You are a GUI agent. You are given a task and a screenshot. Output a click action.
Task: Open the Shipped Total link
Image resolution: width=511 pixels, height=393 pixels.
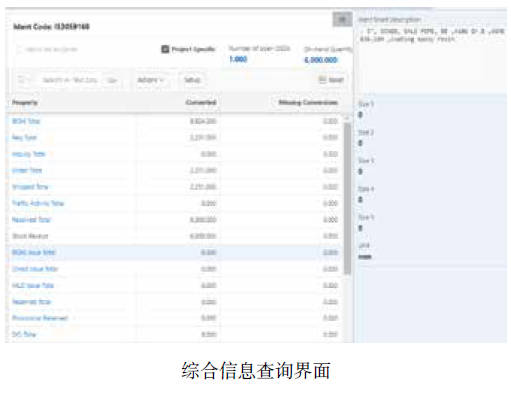pyautogui.click(x=30, y=187)
